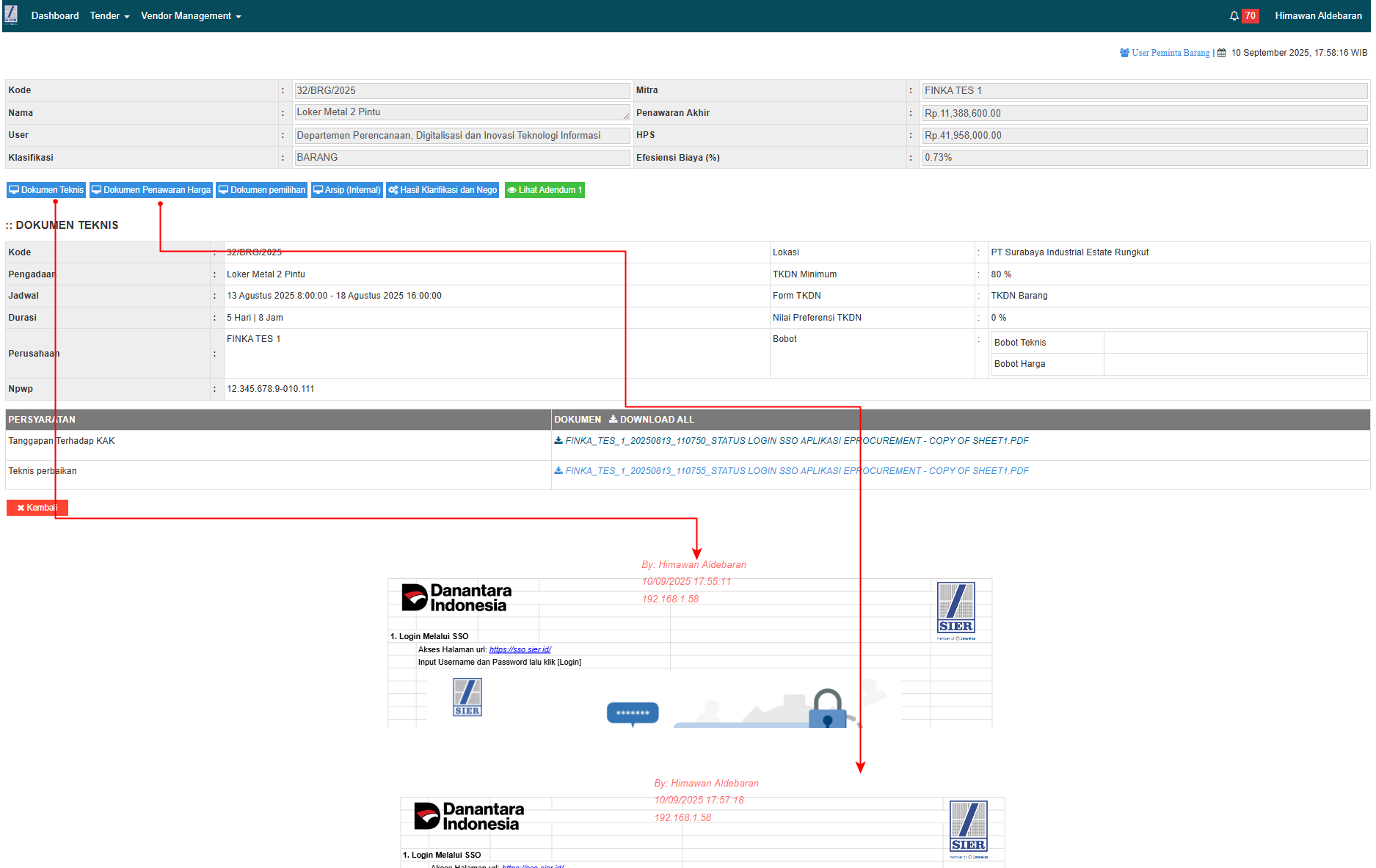
Task: Click the calendar icon beside the date
Action: (1222, 53)
